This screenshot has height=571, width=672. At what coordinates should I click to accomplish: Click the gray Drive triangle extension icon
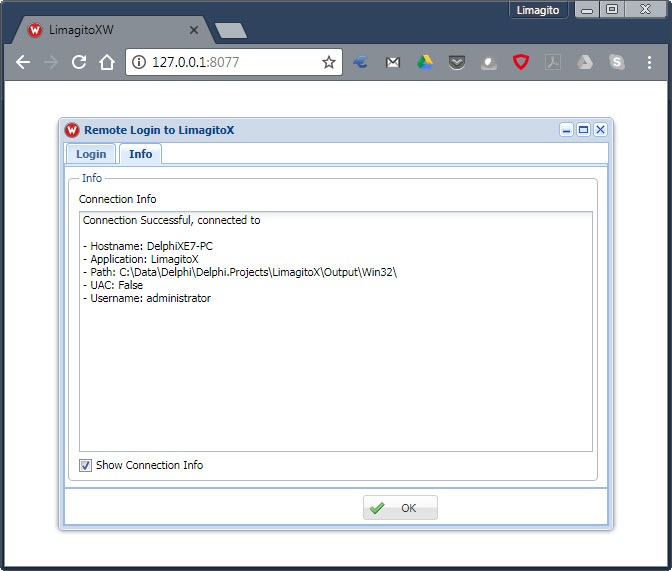[585, 63]
